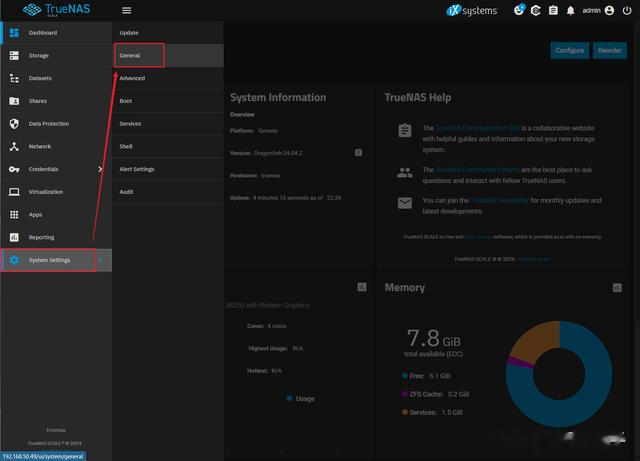This screenshot has height=461, width=640.
Task: Click the Hostname row text
Action: click(x=255, y=176)
